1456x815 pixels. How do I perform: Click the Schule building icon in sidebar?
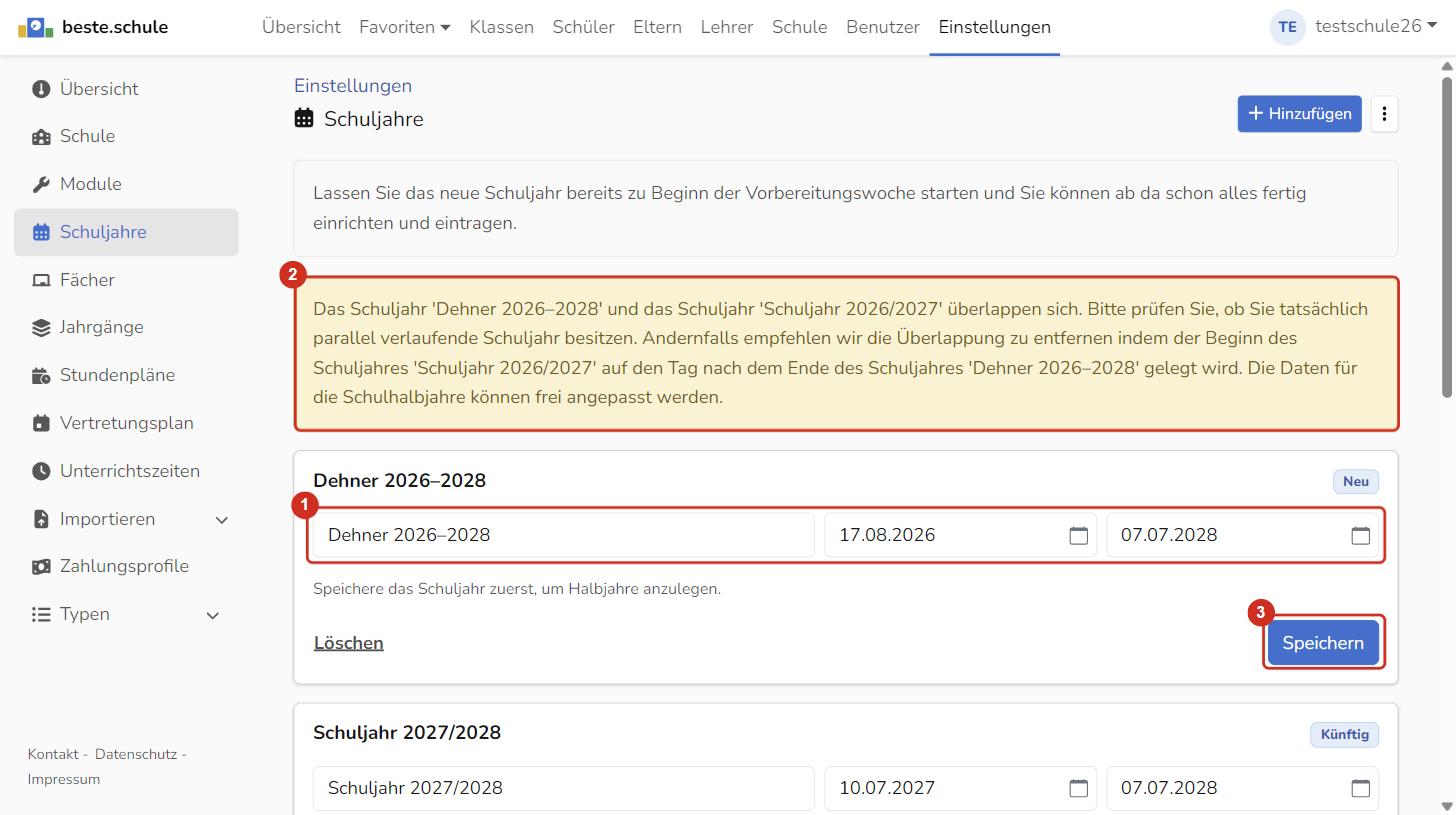[41, 137]
